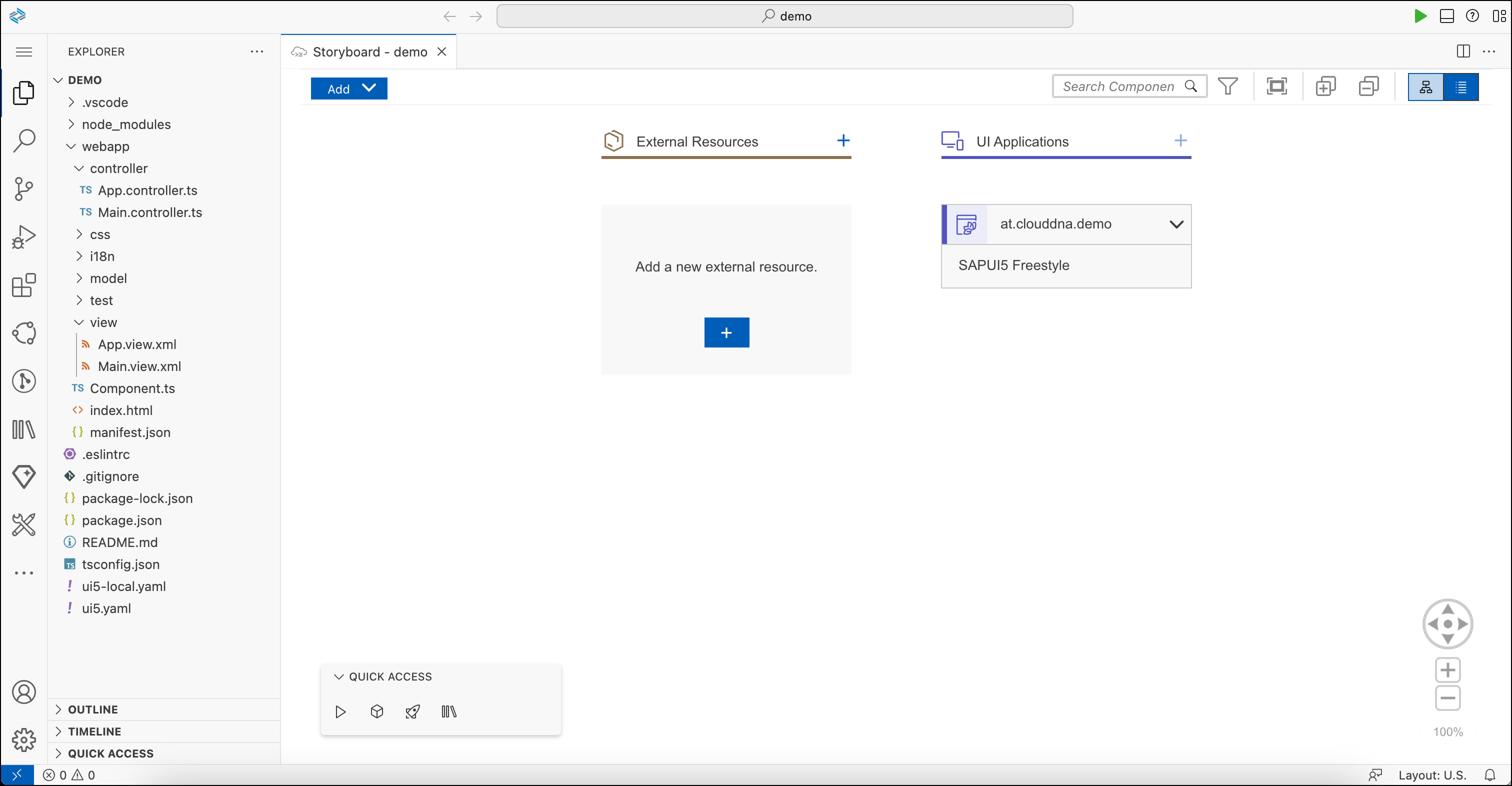Viewport: 1512px width, 786px height.
Task: Enable the list view toggle
Action: 1461,86
